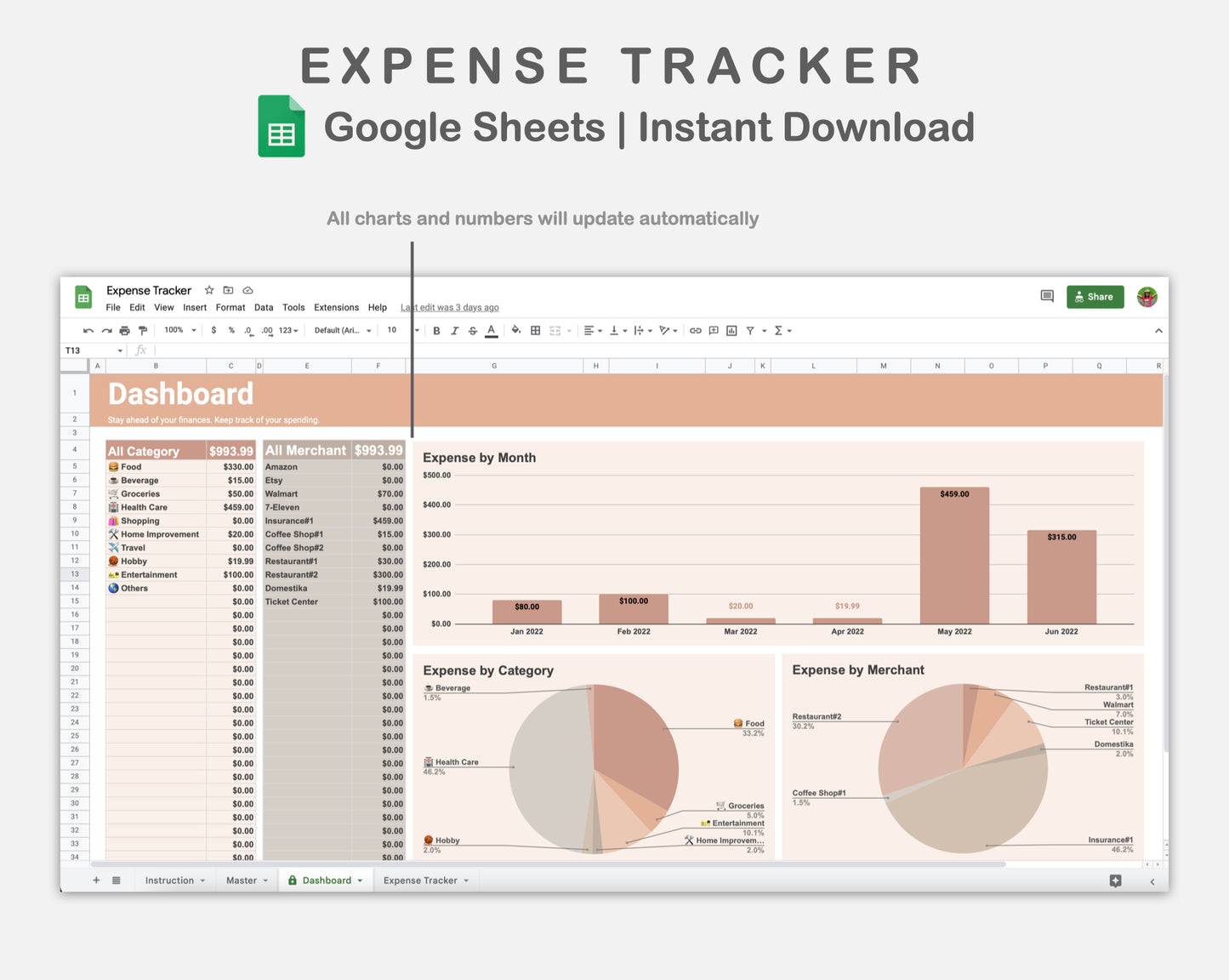Apply currency format with the dollar icon
This screenshot has width=1229, height=980.
213,330
